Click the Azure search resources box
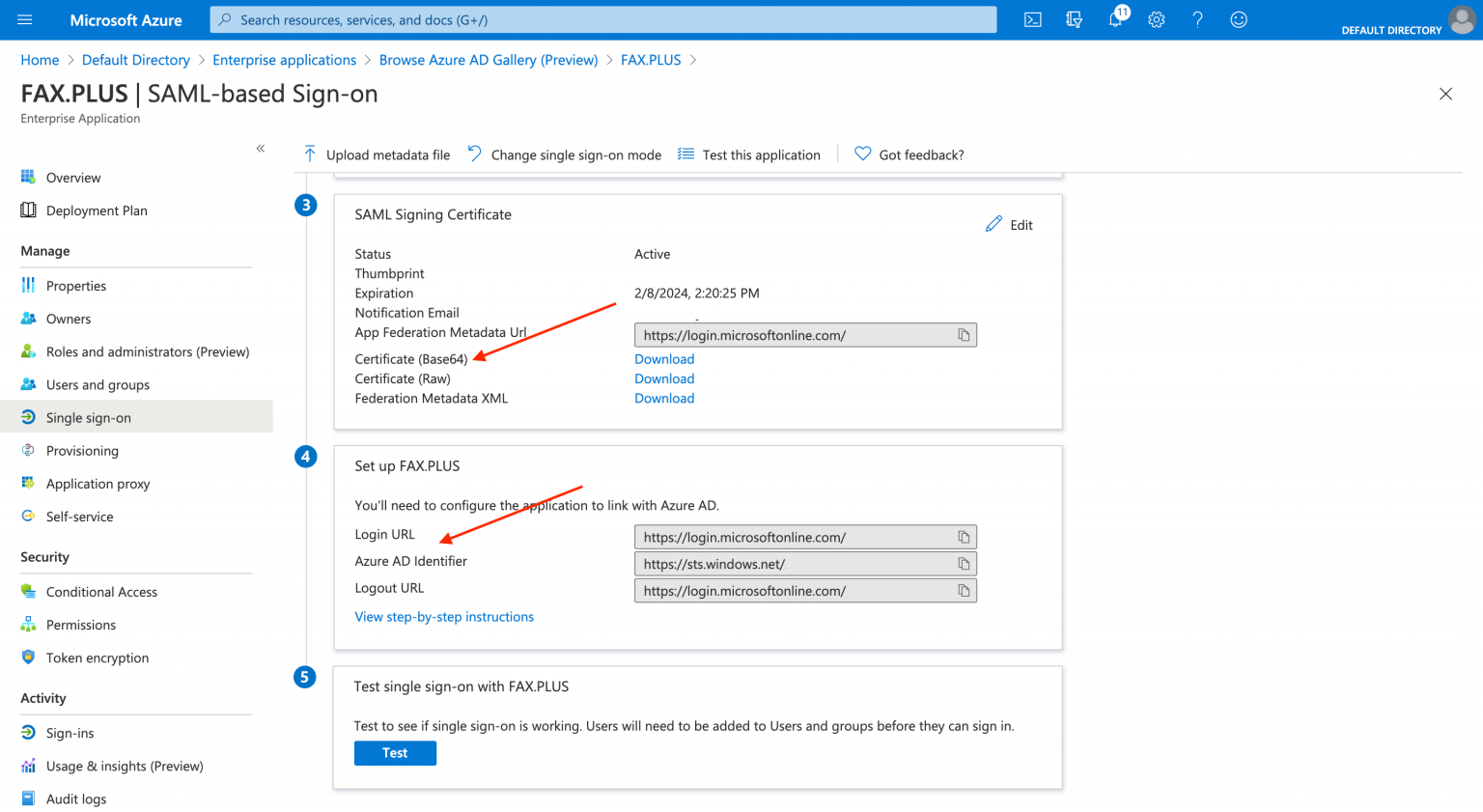This screenshot has width=1483, height=812. coord(603,19)
